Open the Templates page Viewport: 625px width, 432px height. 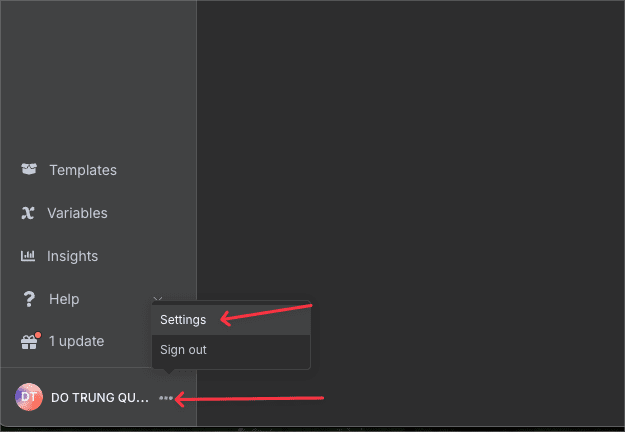[83, 170]
